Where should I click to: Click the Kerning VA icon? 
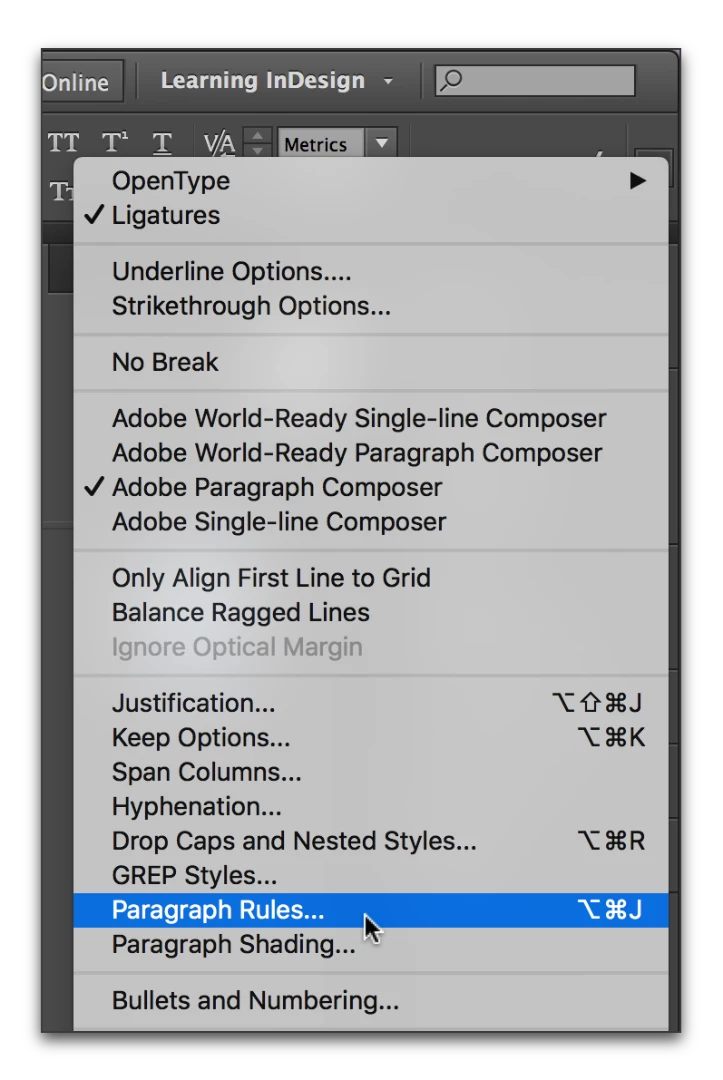(x=219, y=143)
